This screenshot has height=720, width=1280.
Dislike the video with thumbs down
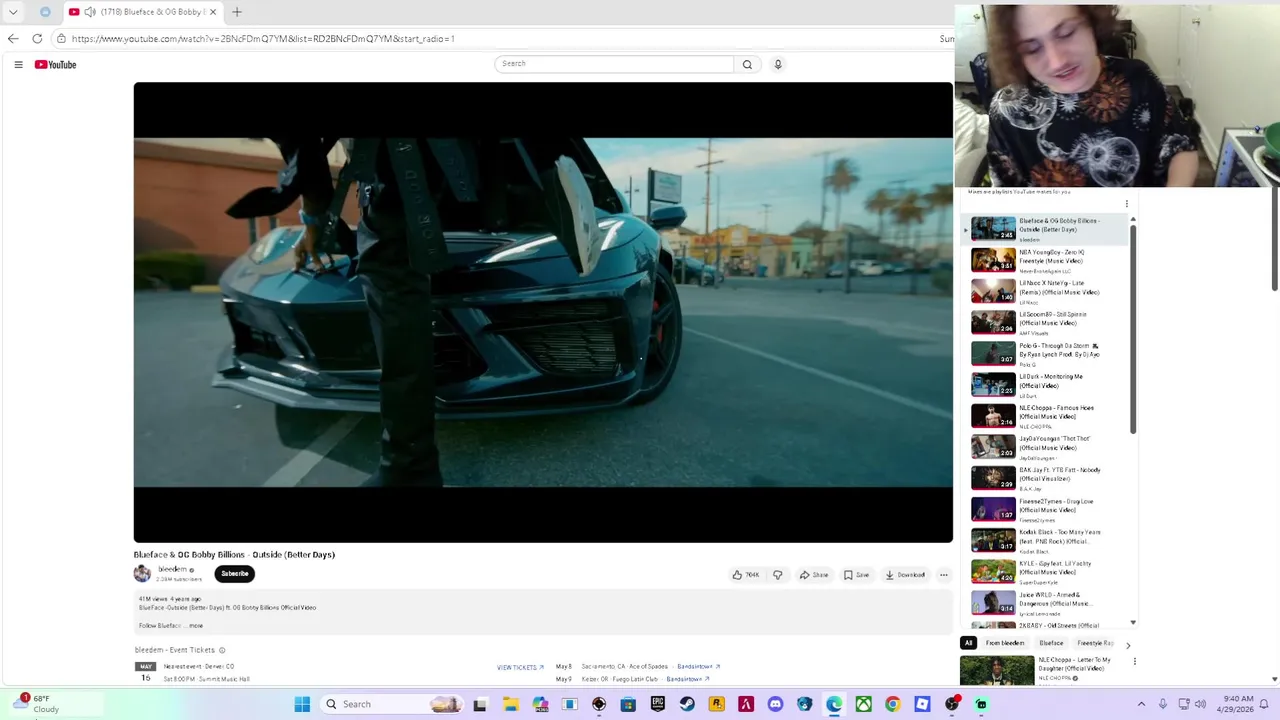[x=777, y=575]
